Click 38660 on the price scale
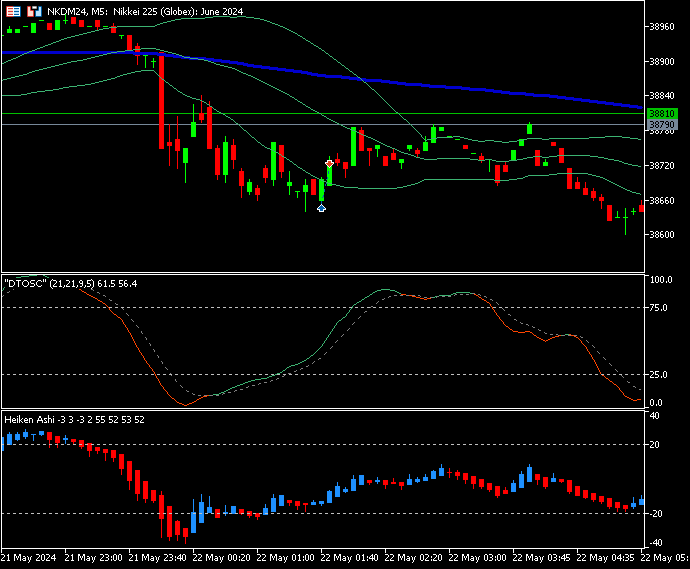The height and width of the screenshot is (569, 690). click(662, 201)
